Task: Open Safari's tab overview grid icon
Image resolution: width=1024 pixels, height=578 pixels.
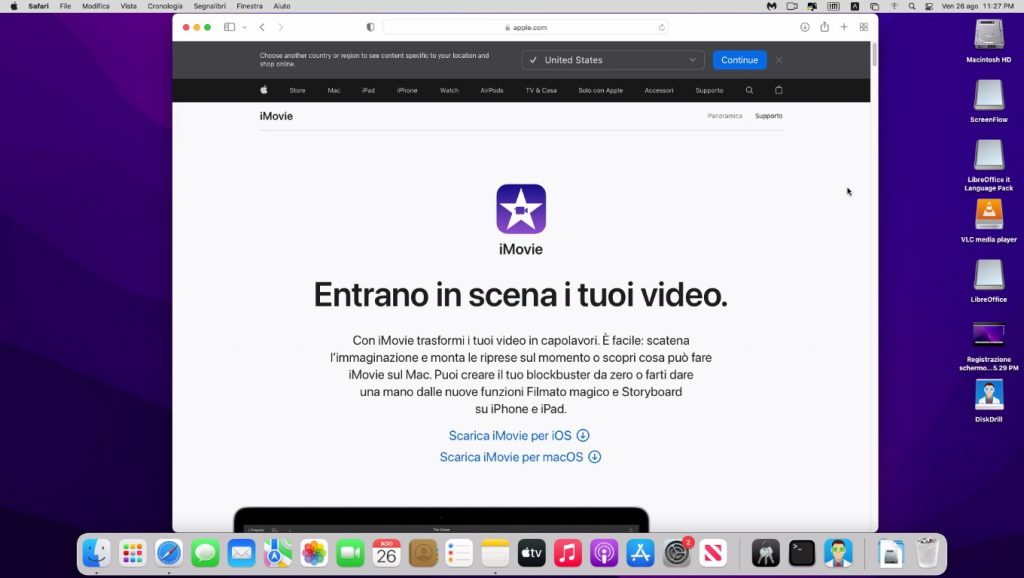Action: [863, 27]
